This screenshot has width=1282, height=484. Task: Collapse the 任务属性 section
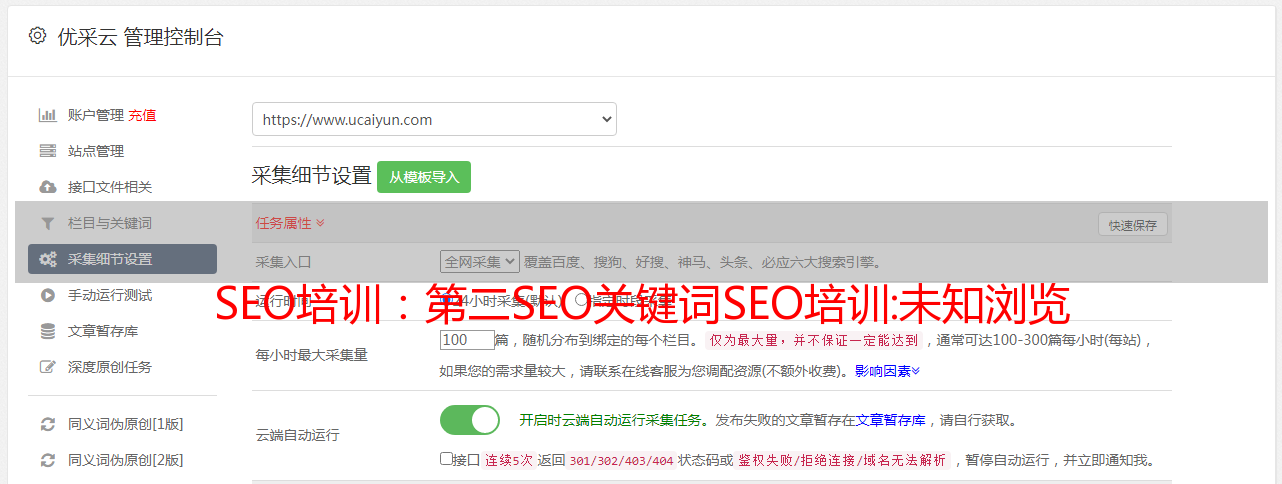[290, 223]
